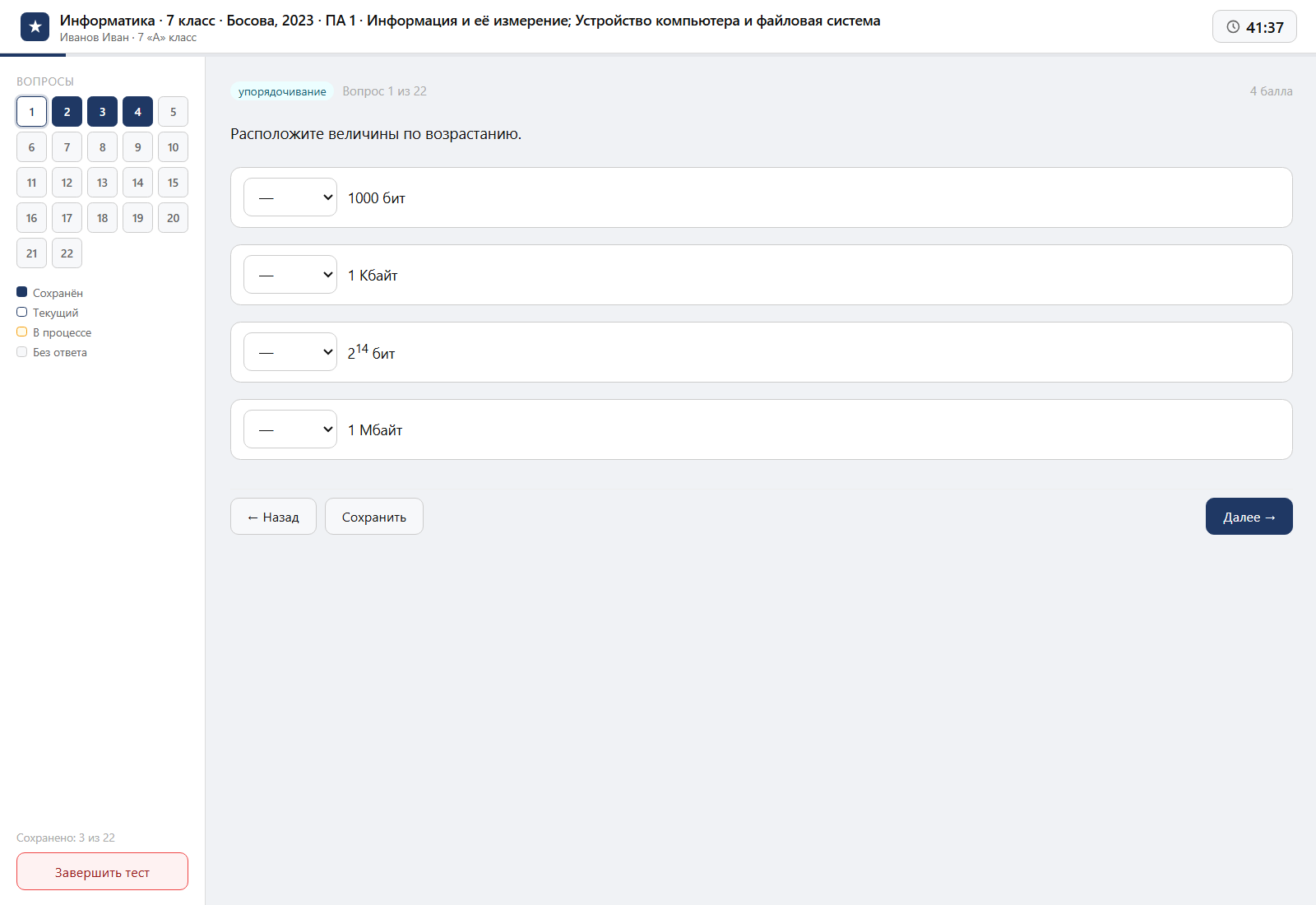
Task: Click the В процессе legend entry
Action: pos(54,332)
